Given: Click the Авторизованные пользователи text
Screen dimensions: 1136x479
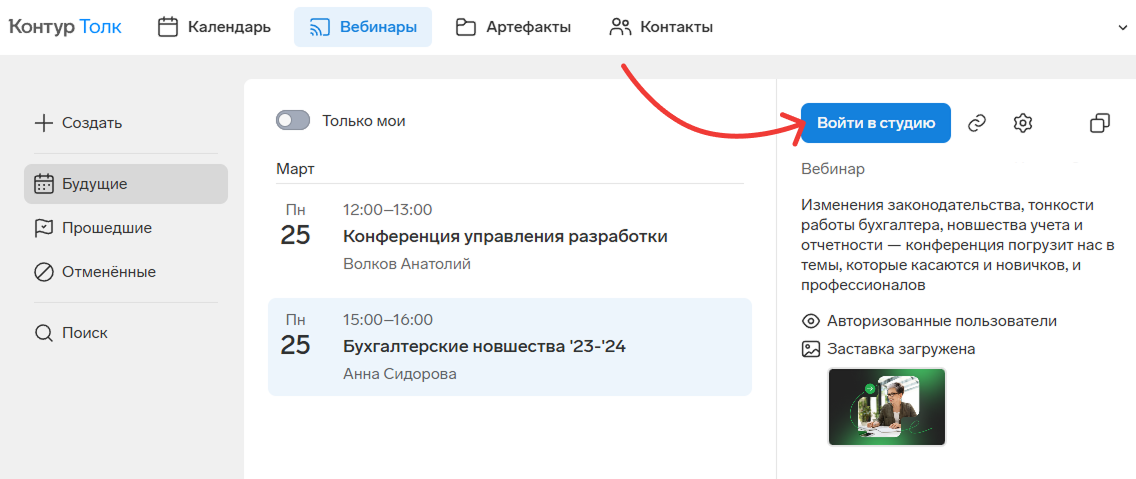Looking at the screenshot, I should tap(942, 321).
